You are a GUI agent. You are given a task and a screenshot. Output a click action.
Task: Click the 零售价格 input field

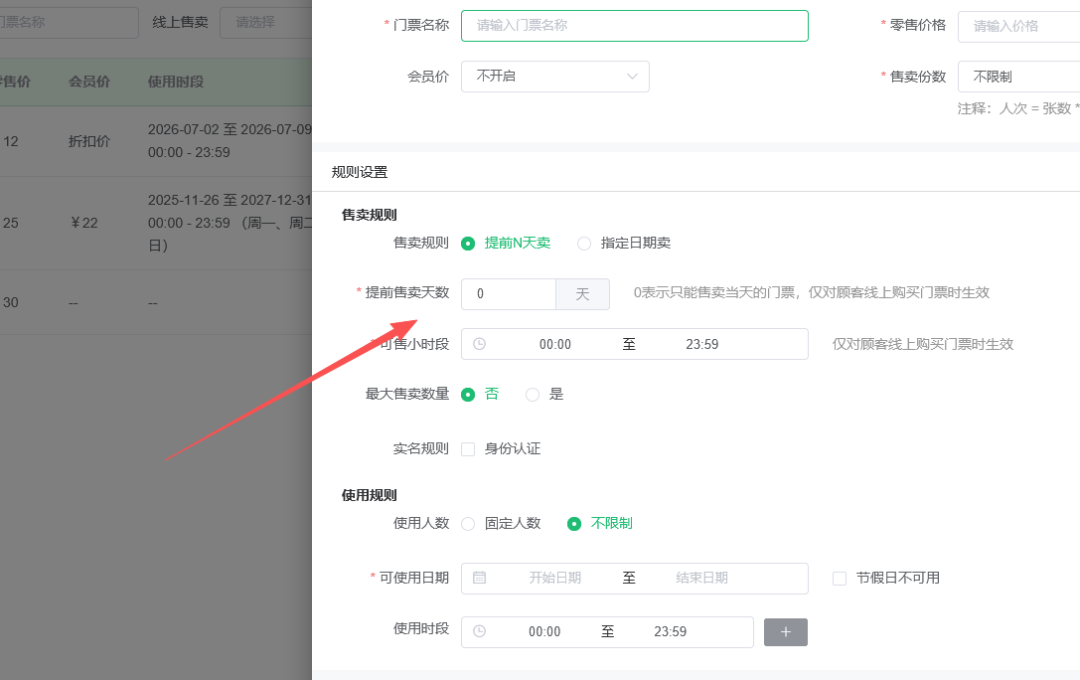click(x=1019, y=26)
